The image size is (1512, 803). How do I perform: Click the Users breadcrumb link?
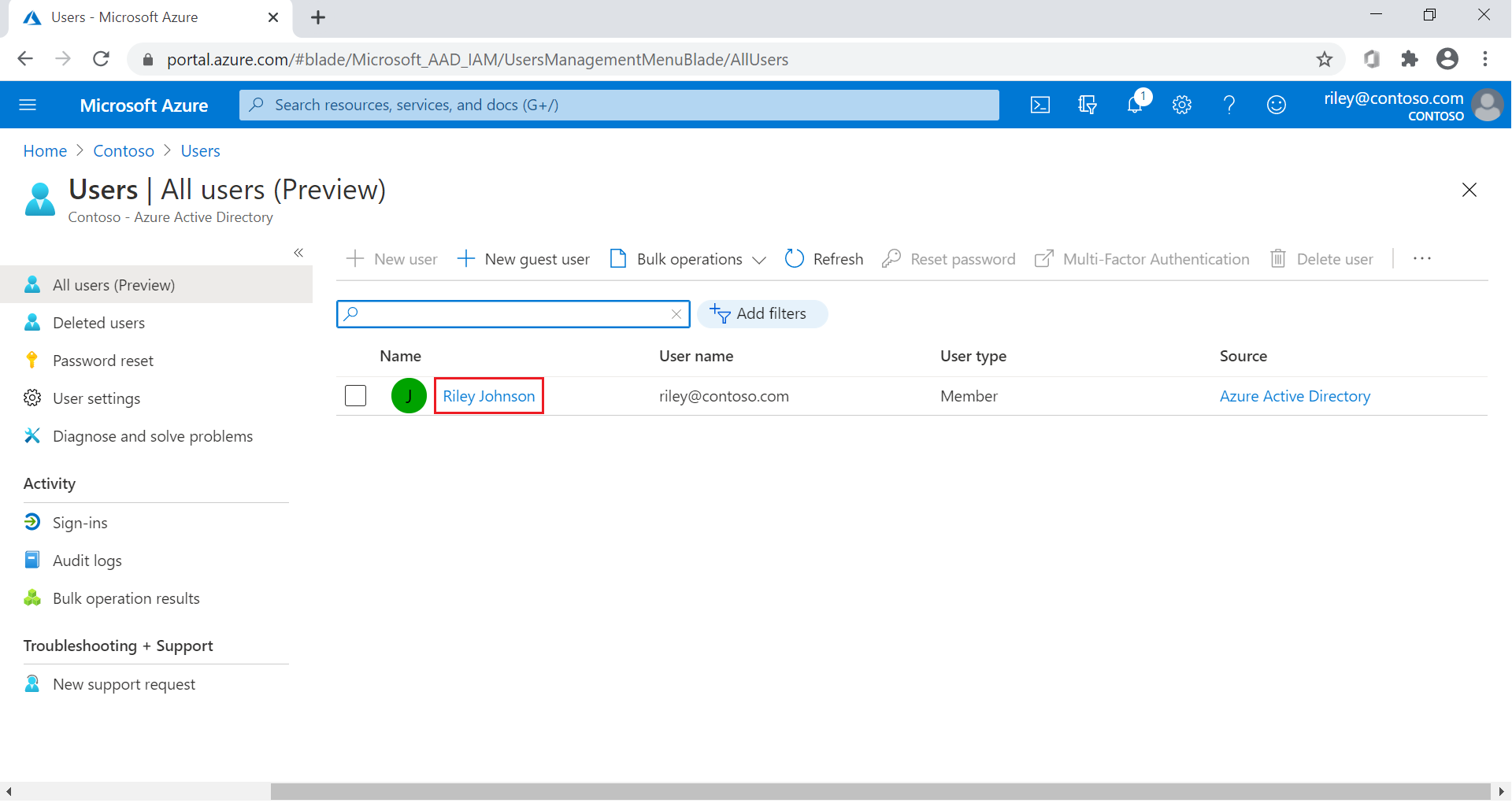[200, 151]
